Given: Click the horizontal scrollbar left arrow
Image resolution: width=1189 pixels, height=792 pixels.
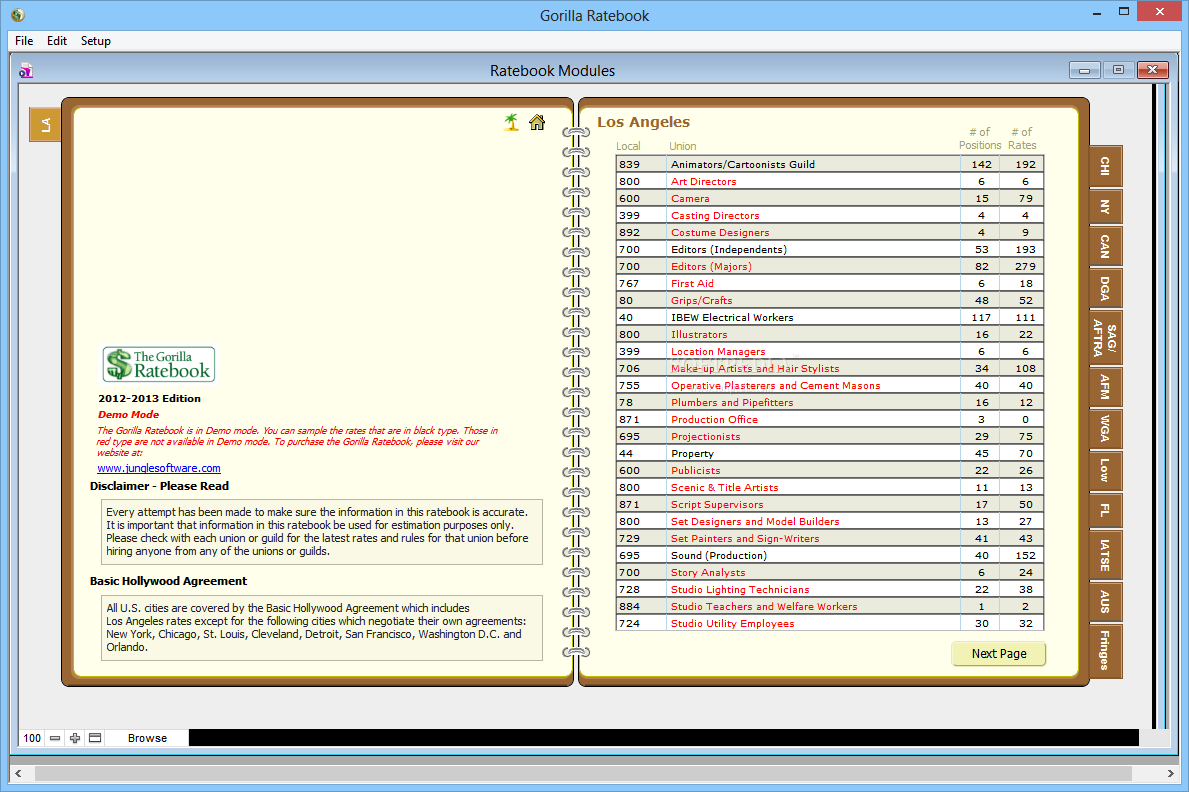Looking at the screenshot, I should click(18, 773).
